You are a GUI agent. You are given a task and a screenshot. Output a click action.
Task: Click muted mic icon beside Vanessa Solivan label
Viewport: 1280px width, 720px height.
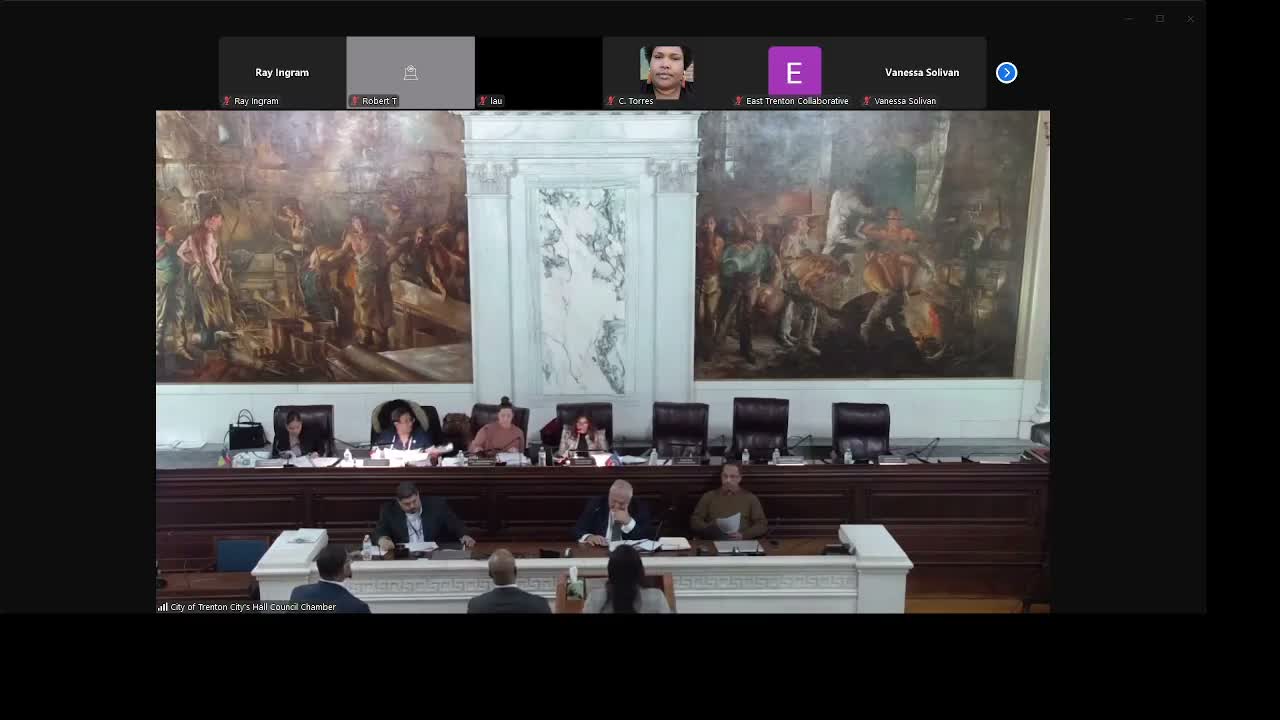tap(867, 101)
